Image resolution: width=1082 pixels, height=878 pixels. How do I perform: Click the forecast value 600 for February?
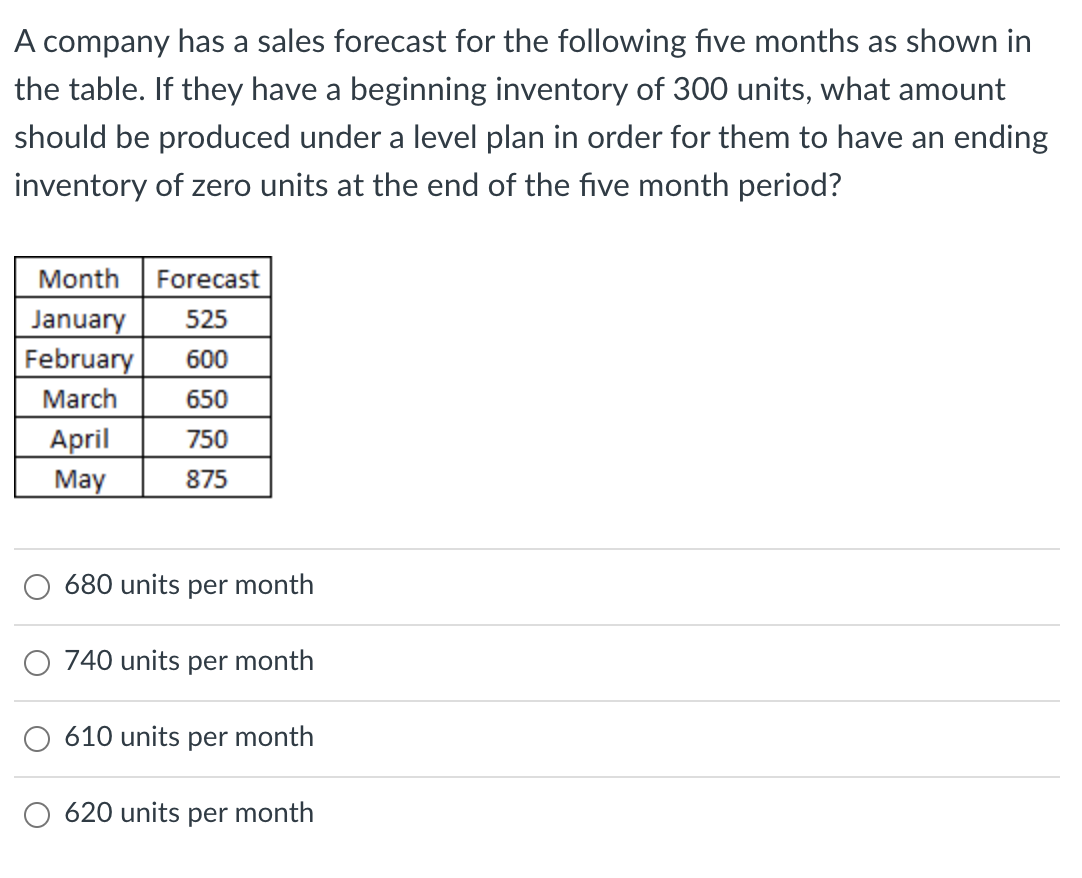tap(206, 358)
